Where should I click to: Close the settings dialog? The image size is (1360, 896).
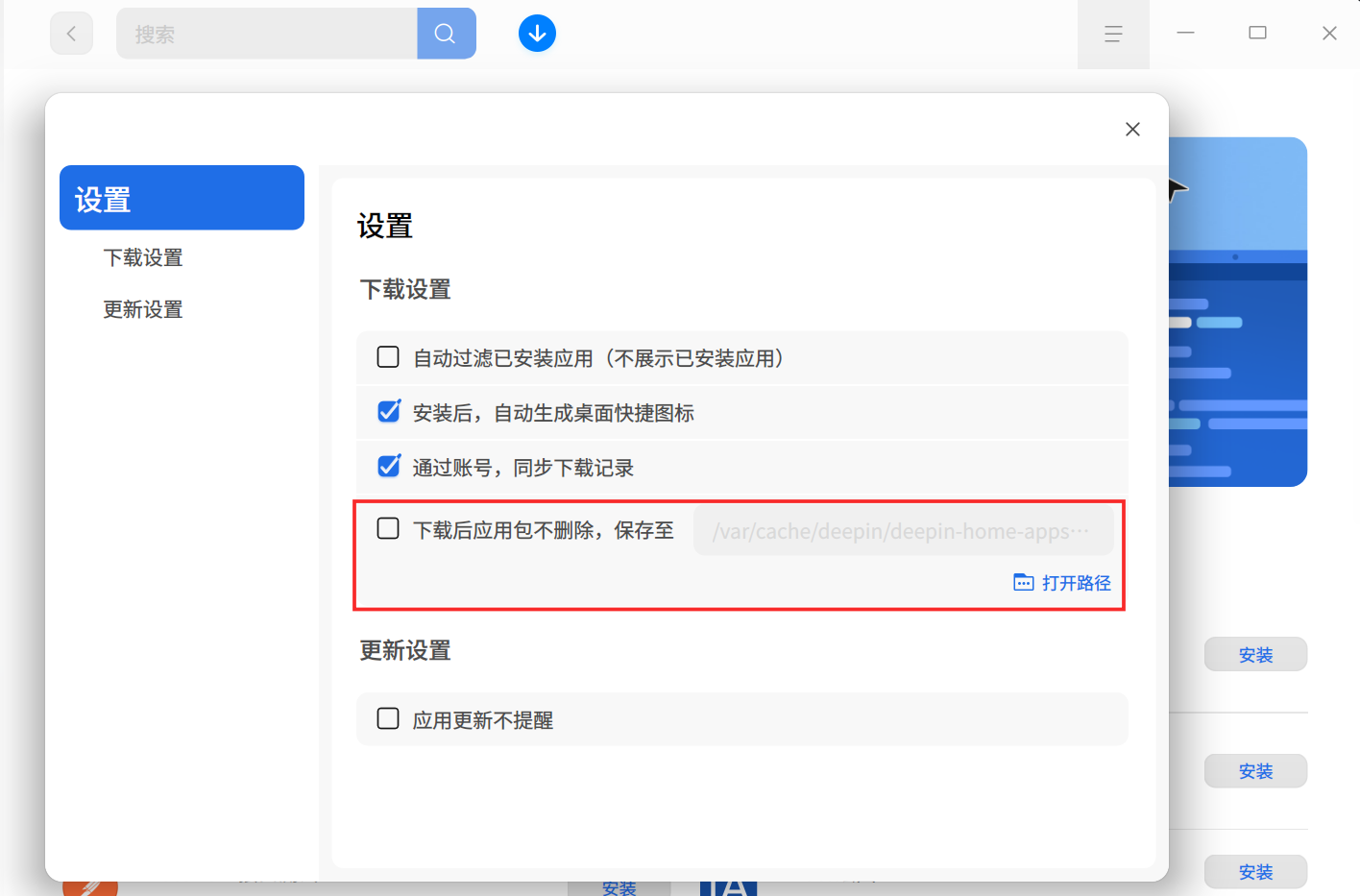[1132, 130]
